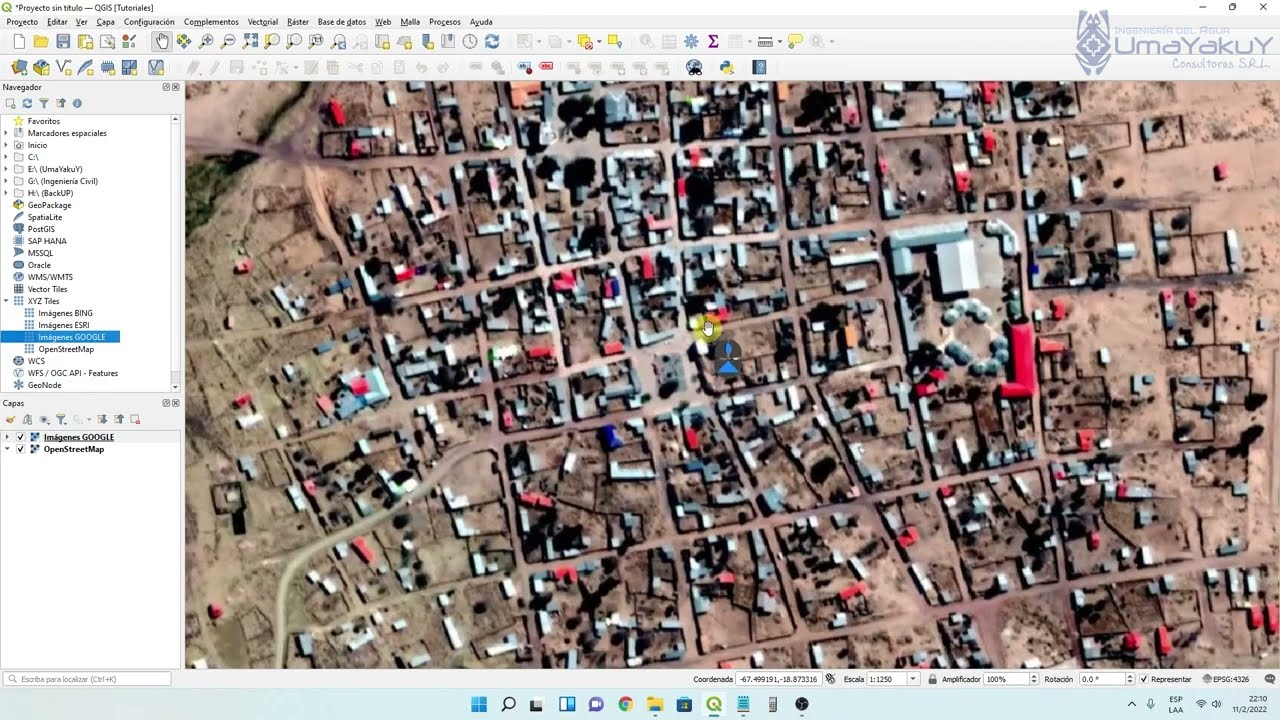This screenshot has width=1280, height=720.
Task: Open the Procesos menu
Action: (445, 21)
